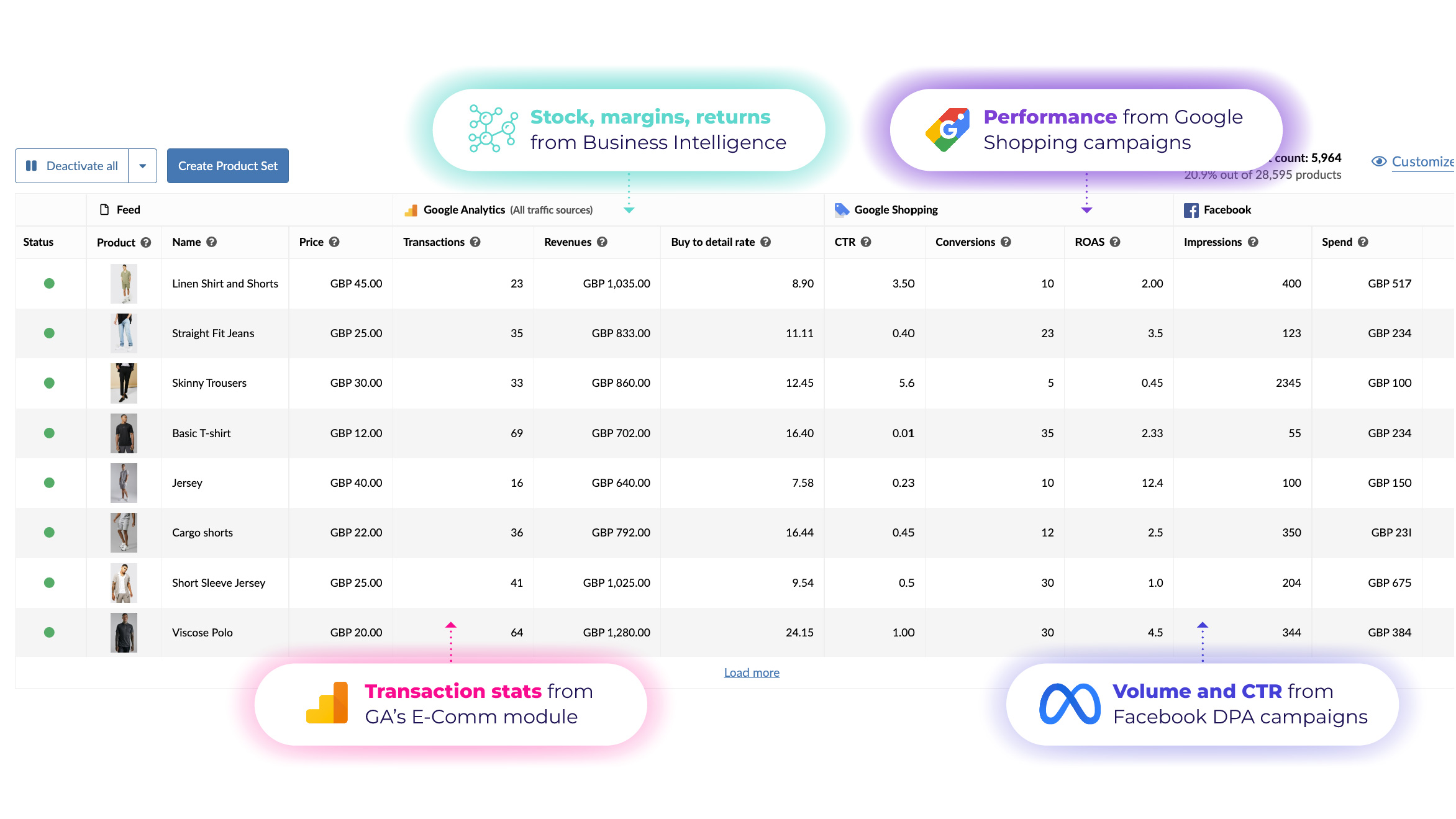Click the Transactions help question mark
The height and width of the screenshot is (819, 1456).
click(475, 242)
